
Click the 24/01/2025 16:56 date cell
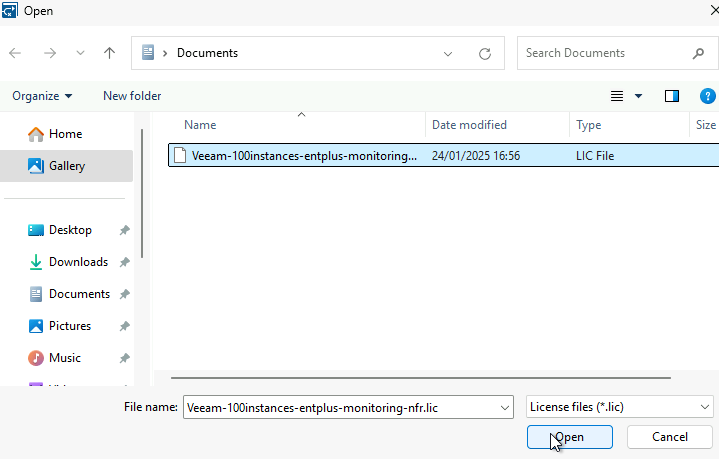pyautogui.click(x=476, y=156)
